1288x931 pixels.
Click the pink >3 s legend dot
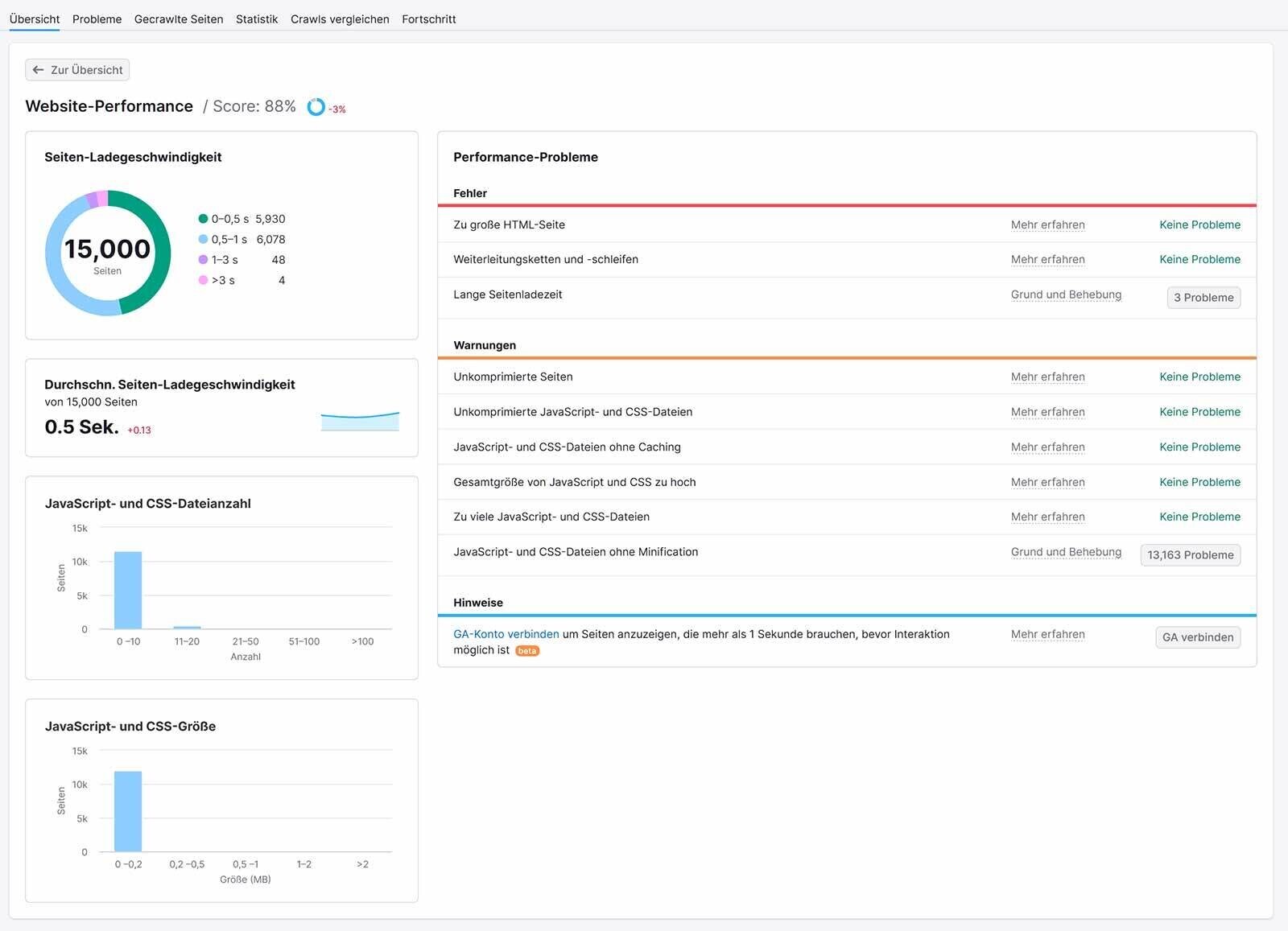point(203,280)
